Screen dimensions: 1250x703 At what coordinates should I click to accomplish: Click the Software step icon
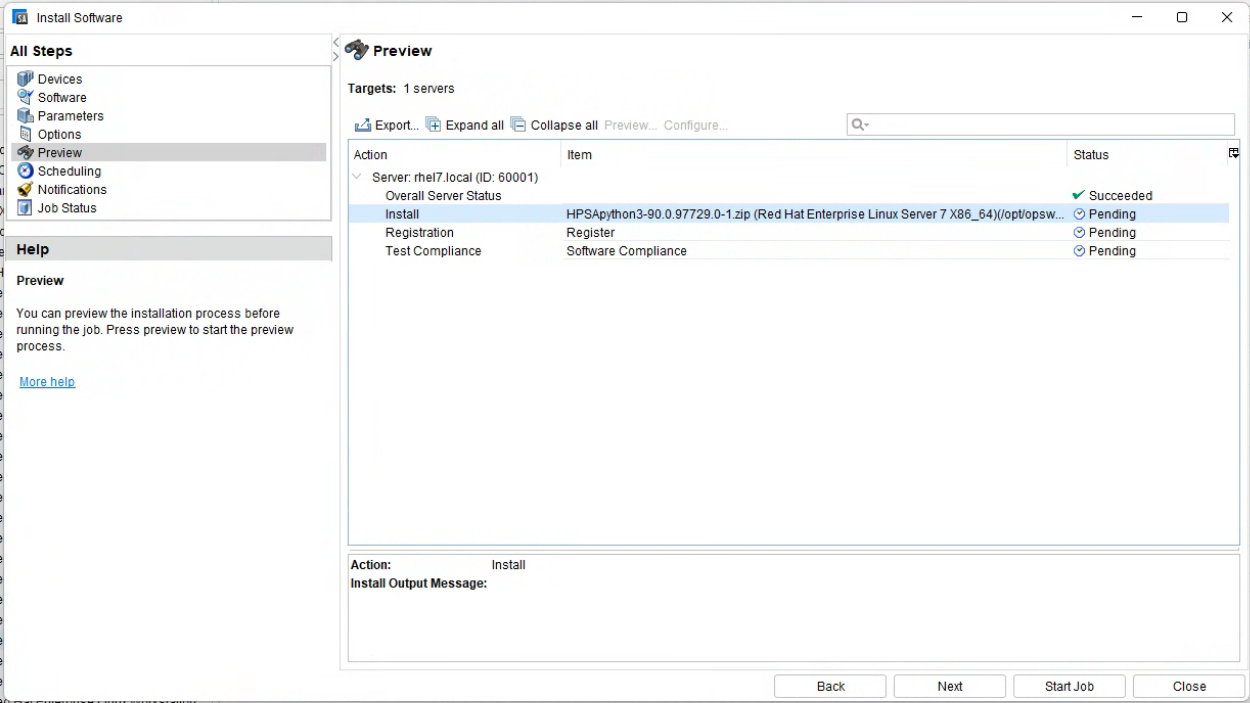(25, 97)
